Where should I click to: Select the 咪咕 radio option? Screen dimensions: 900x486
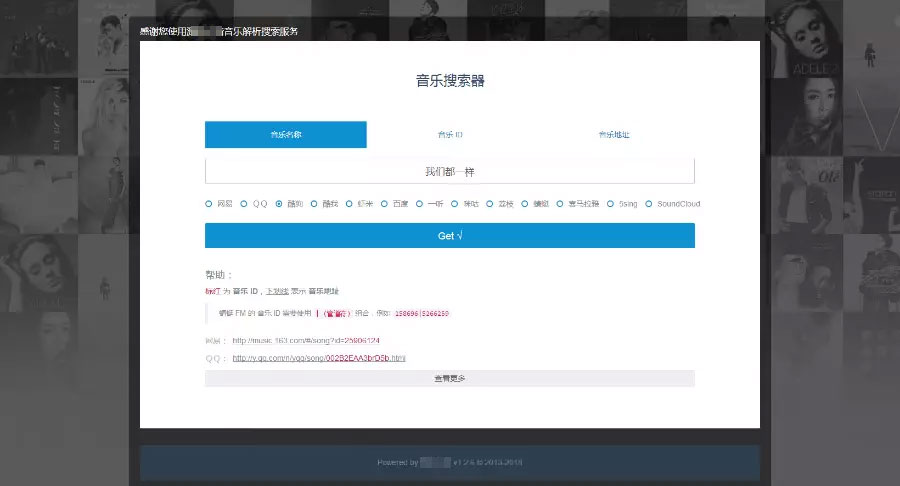pyautogui.click(x=454, y=203)
